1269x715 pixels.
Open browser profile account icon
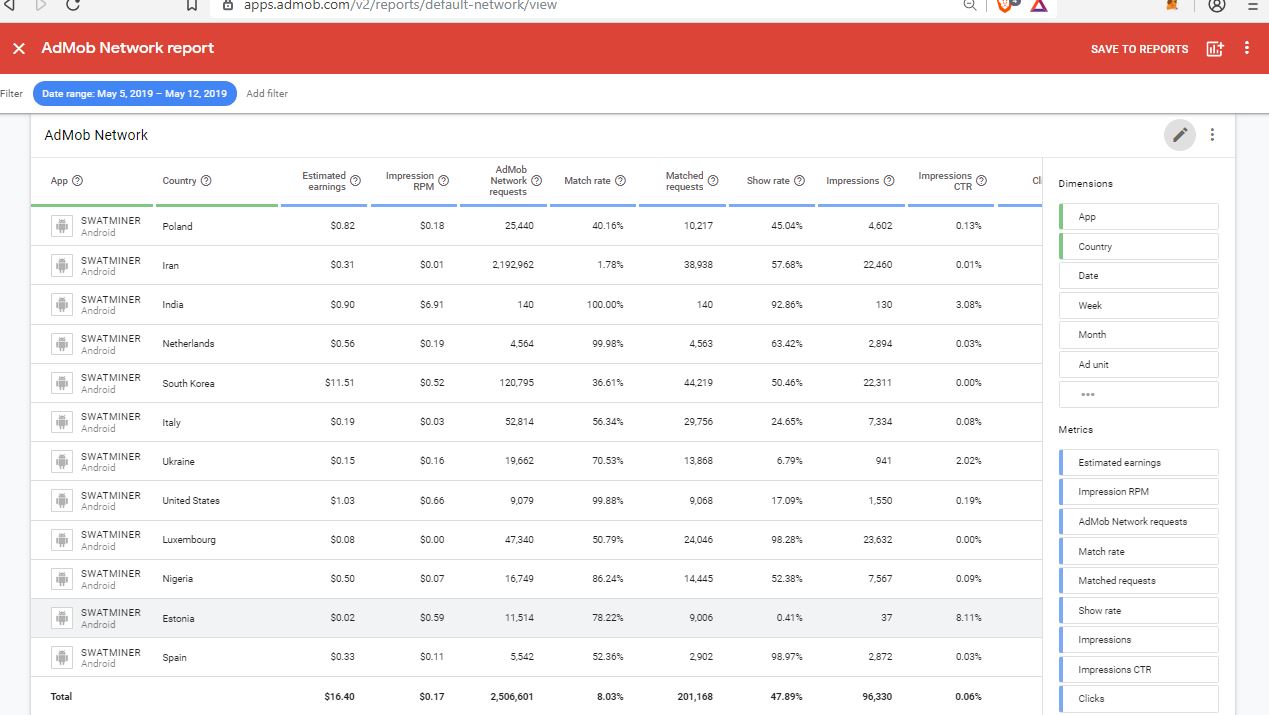click(1217, 5)
